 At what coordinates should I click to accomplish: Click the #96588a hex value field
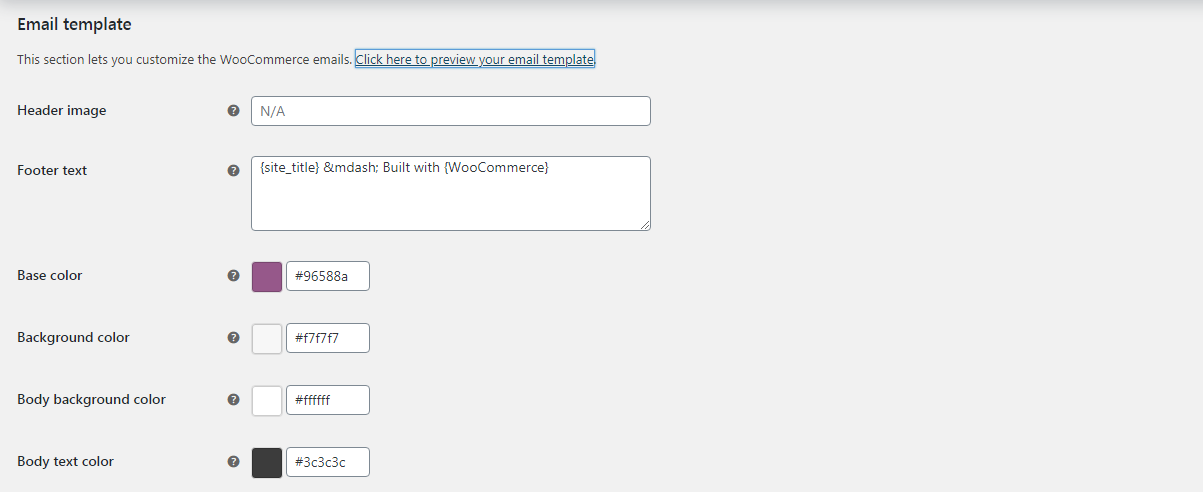point(328,277)
